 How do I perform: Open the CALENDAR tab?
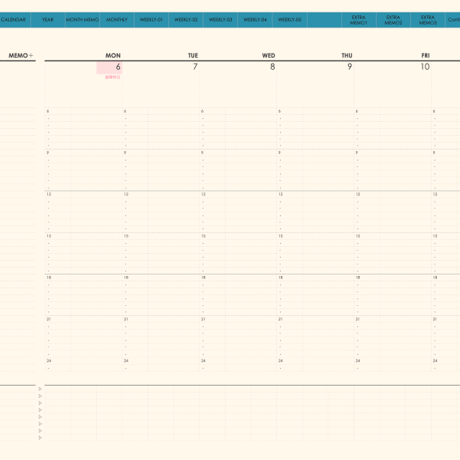point(15,20)
